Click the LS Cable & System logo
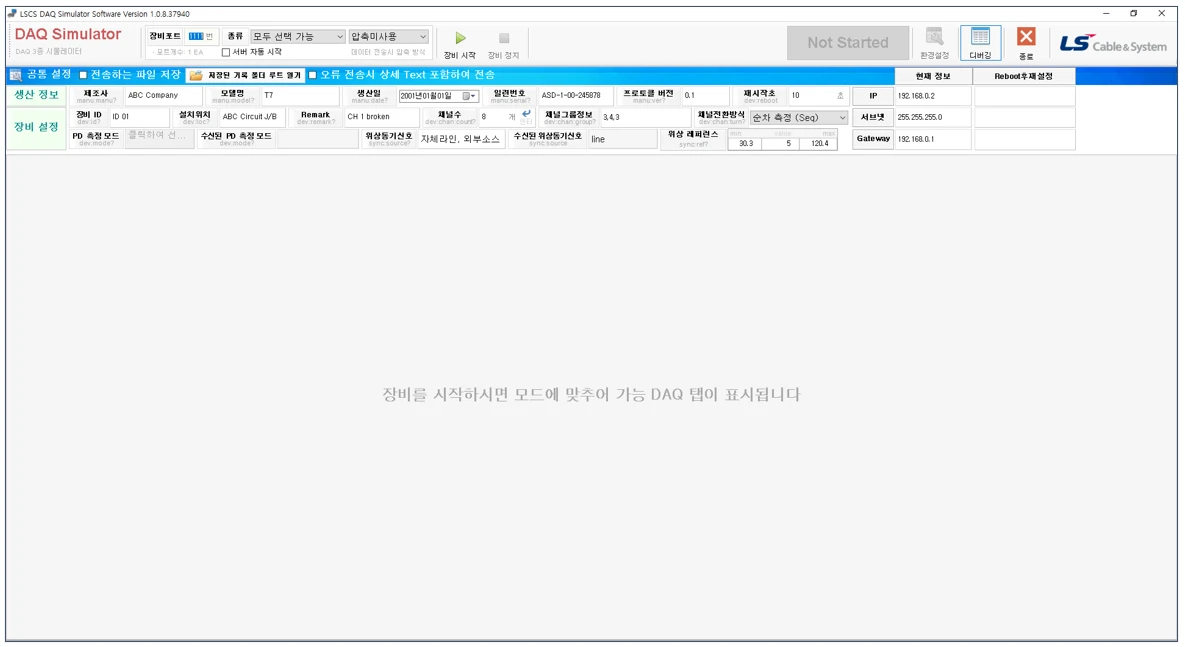 coord(1112,44)
